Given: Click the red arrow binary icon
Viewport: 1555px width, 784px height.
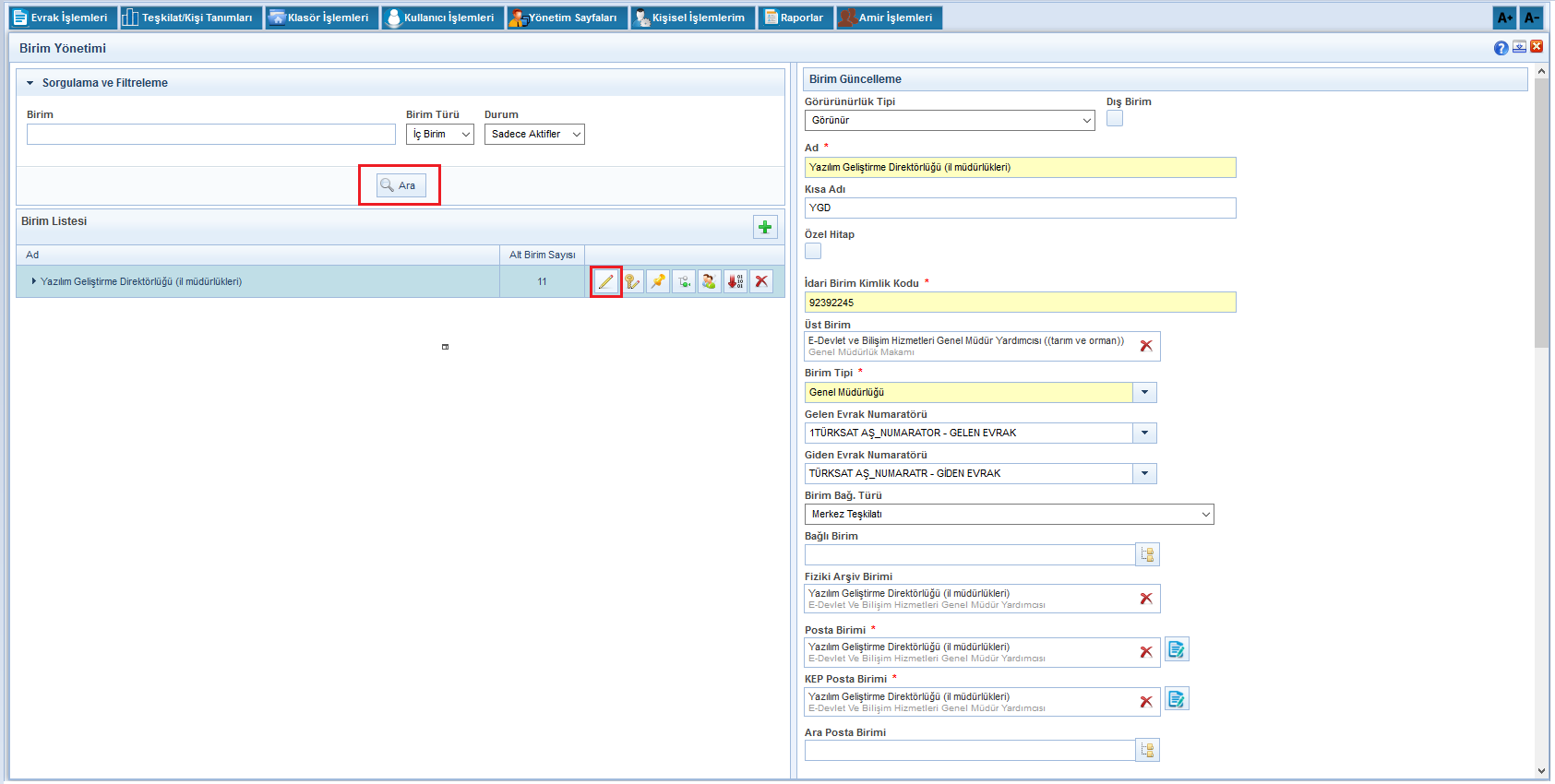Looking at the screenshot, I should pos(736,282).
